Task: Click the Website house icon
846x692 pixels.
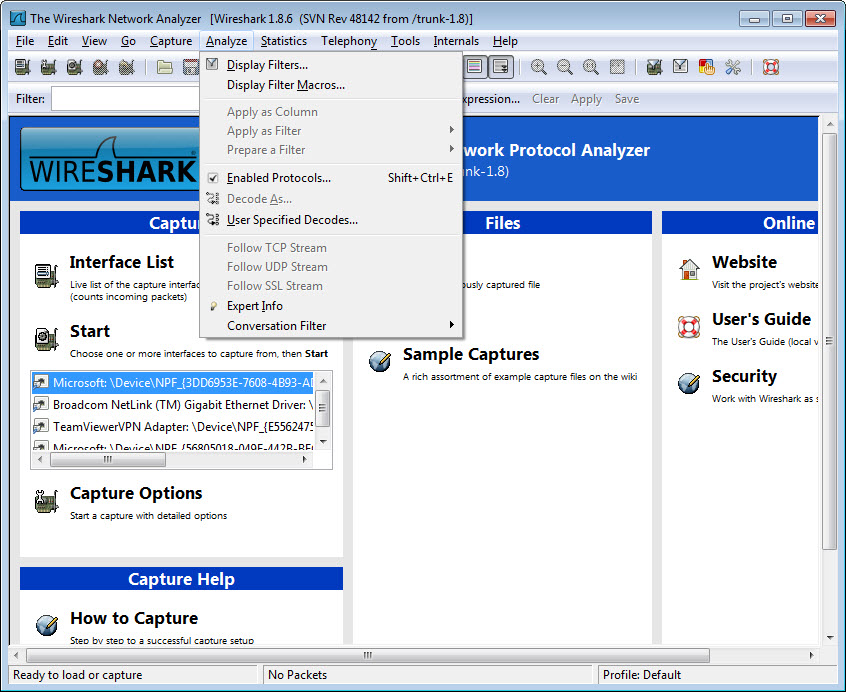Action: coord(689,269)
